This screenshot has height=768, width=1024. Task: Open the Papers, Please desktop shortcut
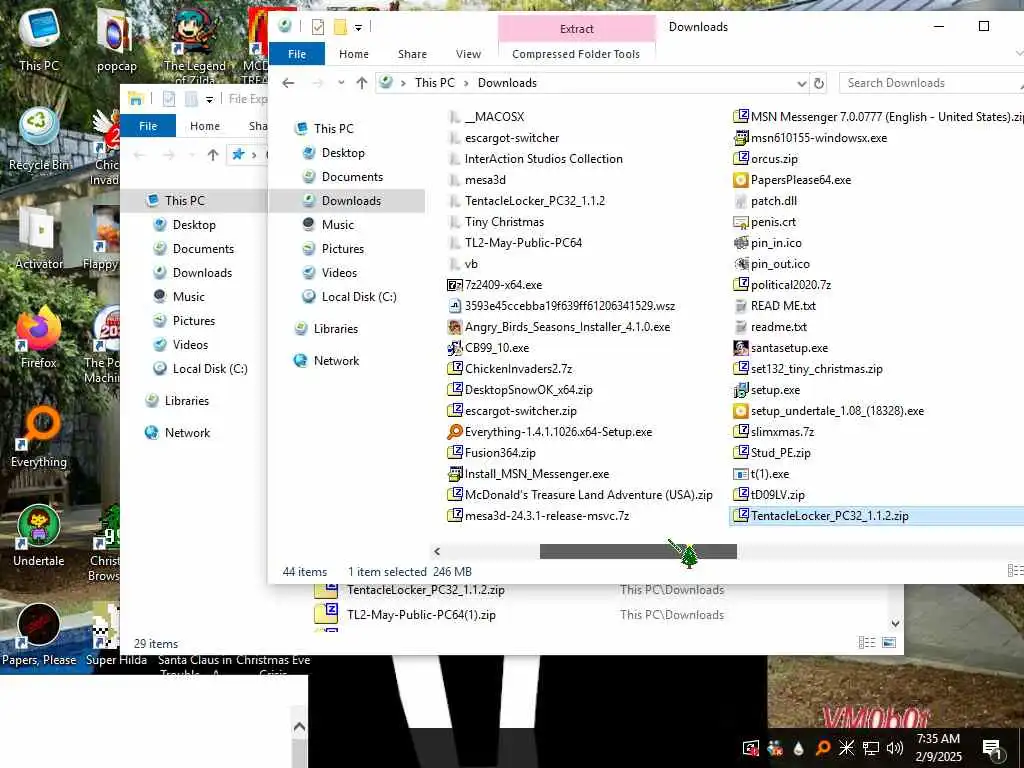tap(39, 635)
